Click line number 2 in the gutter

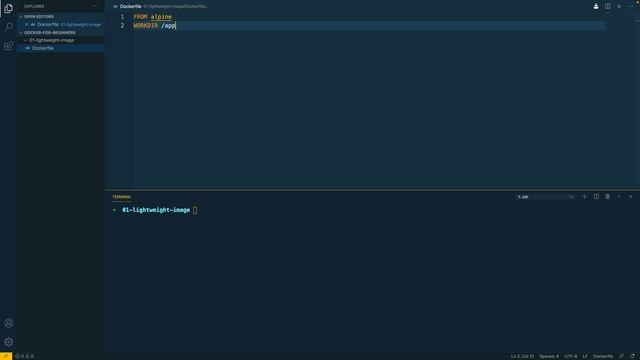coord(122,25)
